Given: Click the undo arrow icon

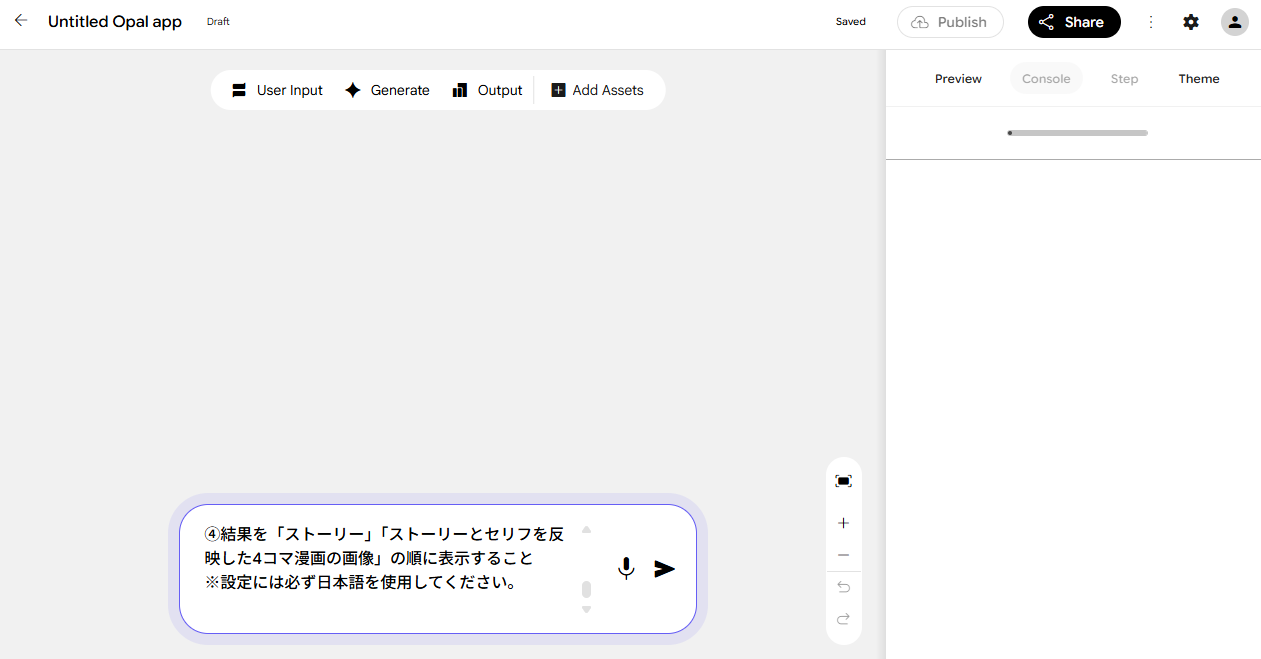Looking at the screenshot, I should [x=843, y=587].
